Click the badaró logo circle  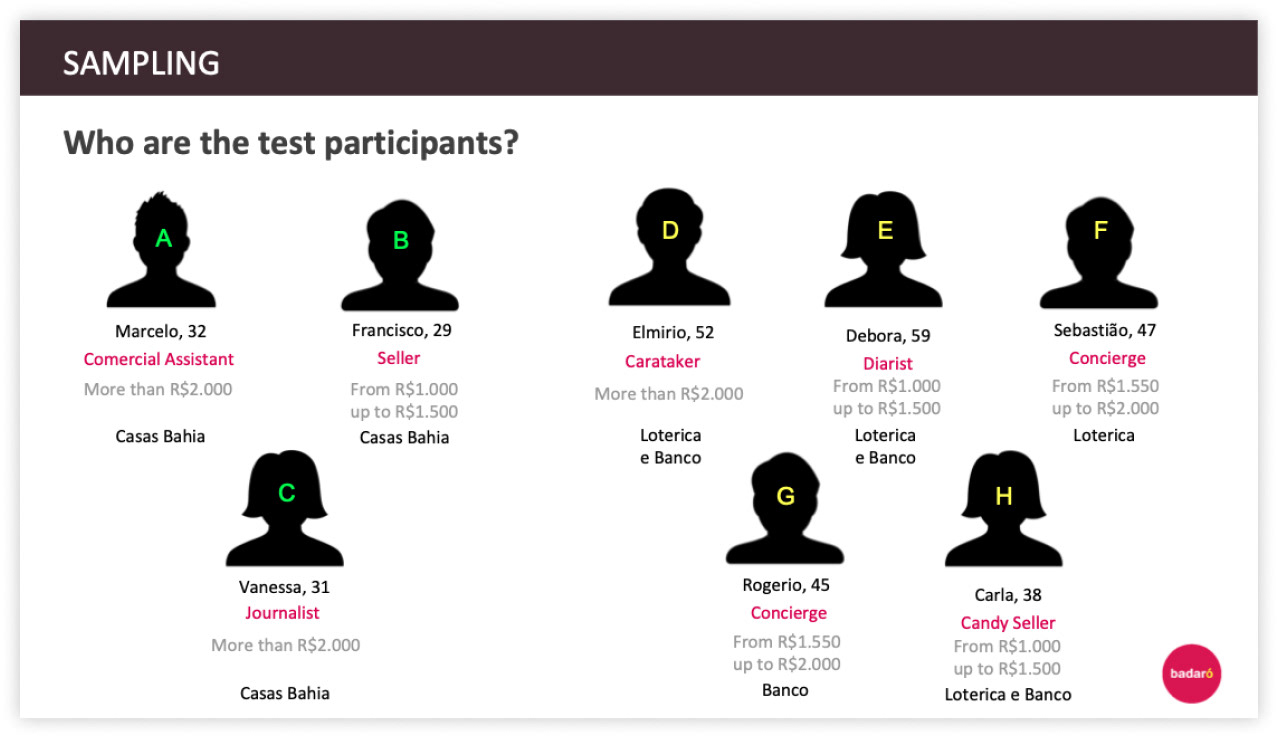click(1192, 673)
